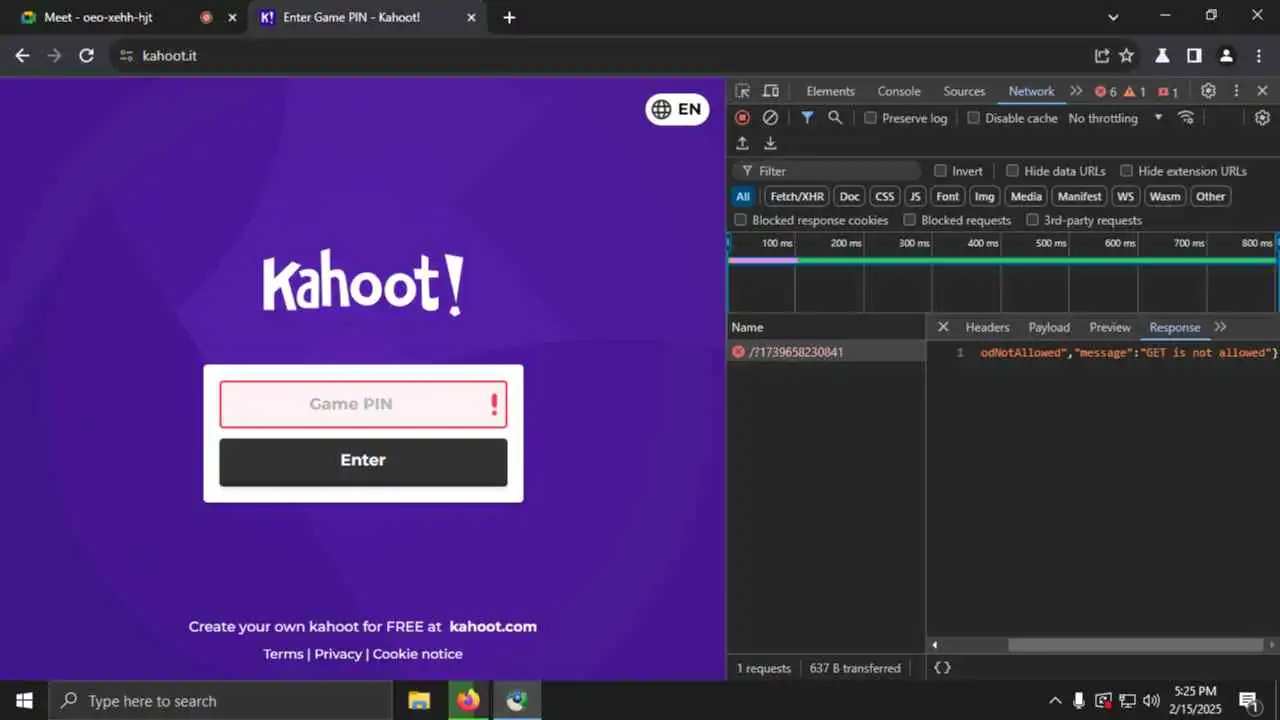1280x720 pixels.
Task: Click the Game PIN input field
Action: pos(363,404)
